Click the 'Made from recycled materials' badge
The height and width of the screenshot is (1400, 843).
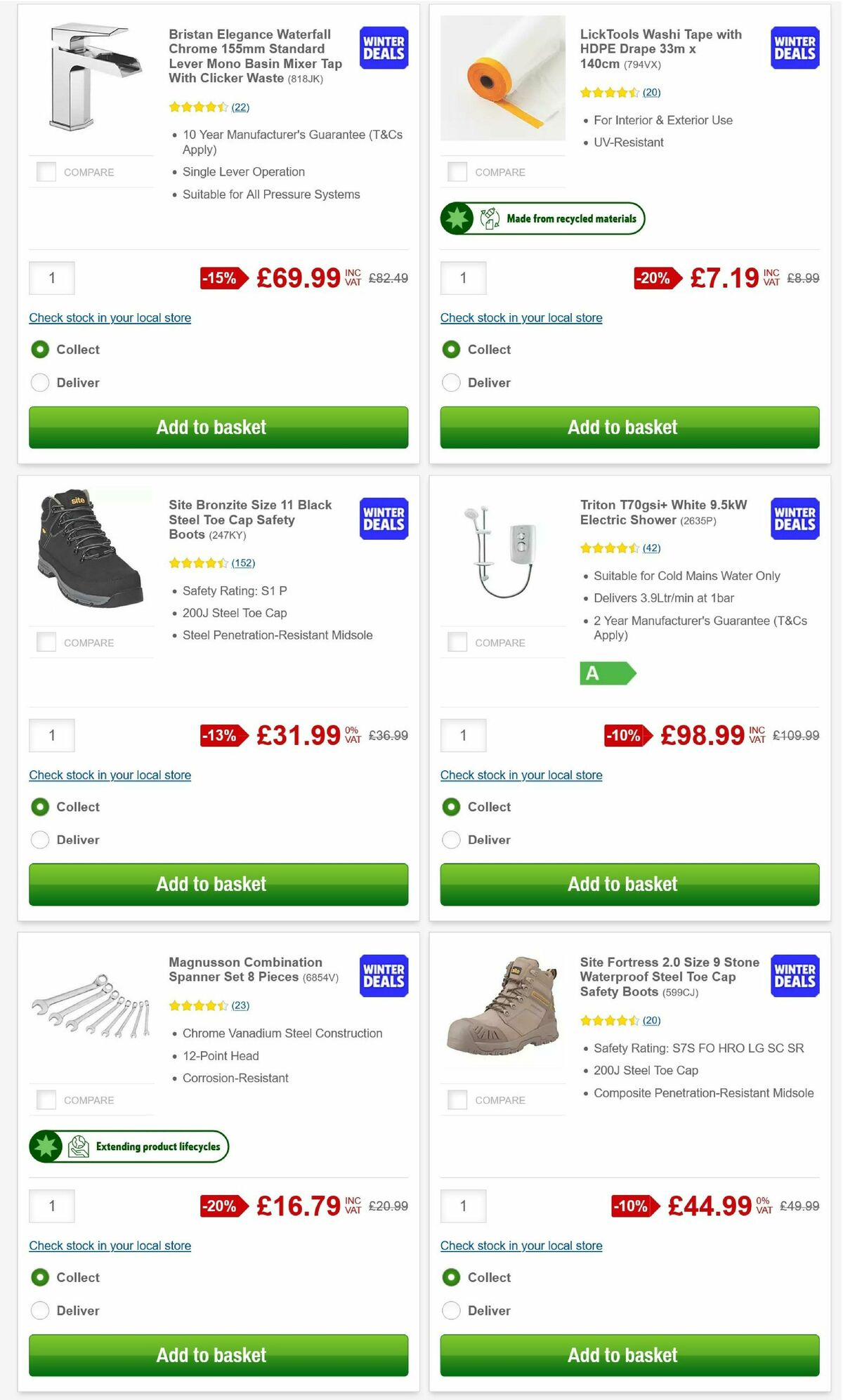[x=541, y=218]
